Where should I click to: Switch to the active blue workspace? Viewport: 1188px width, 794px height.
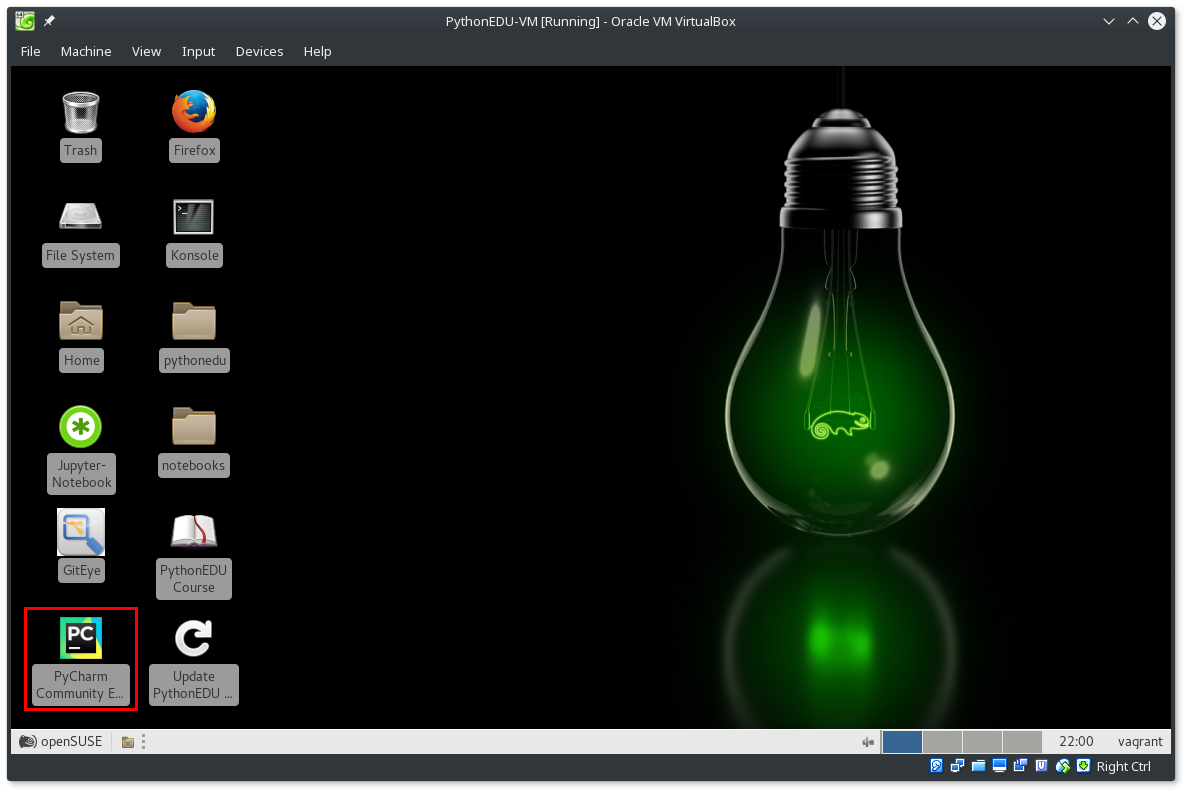pos(902,742)
